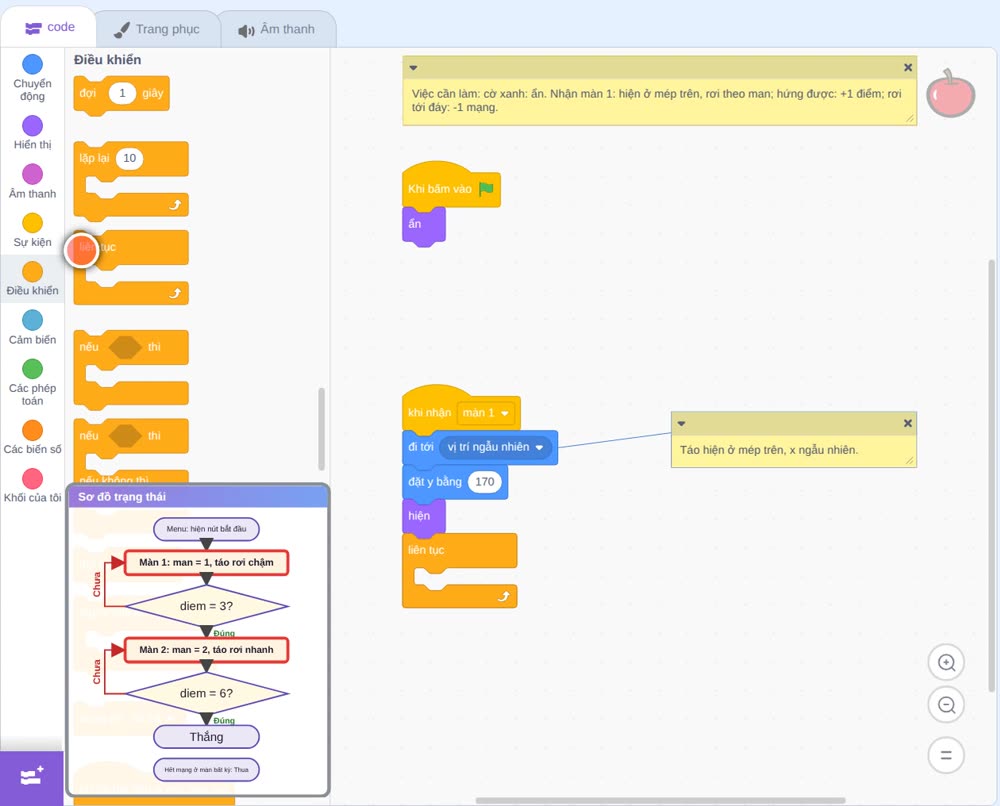Image resolution: width=1000 pixels, height=806 pixels.
Task: Click the 1 value in the đợi block
Action: 122,93
